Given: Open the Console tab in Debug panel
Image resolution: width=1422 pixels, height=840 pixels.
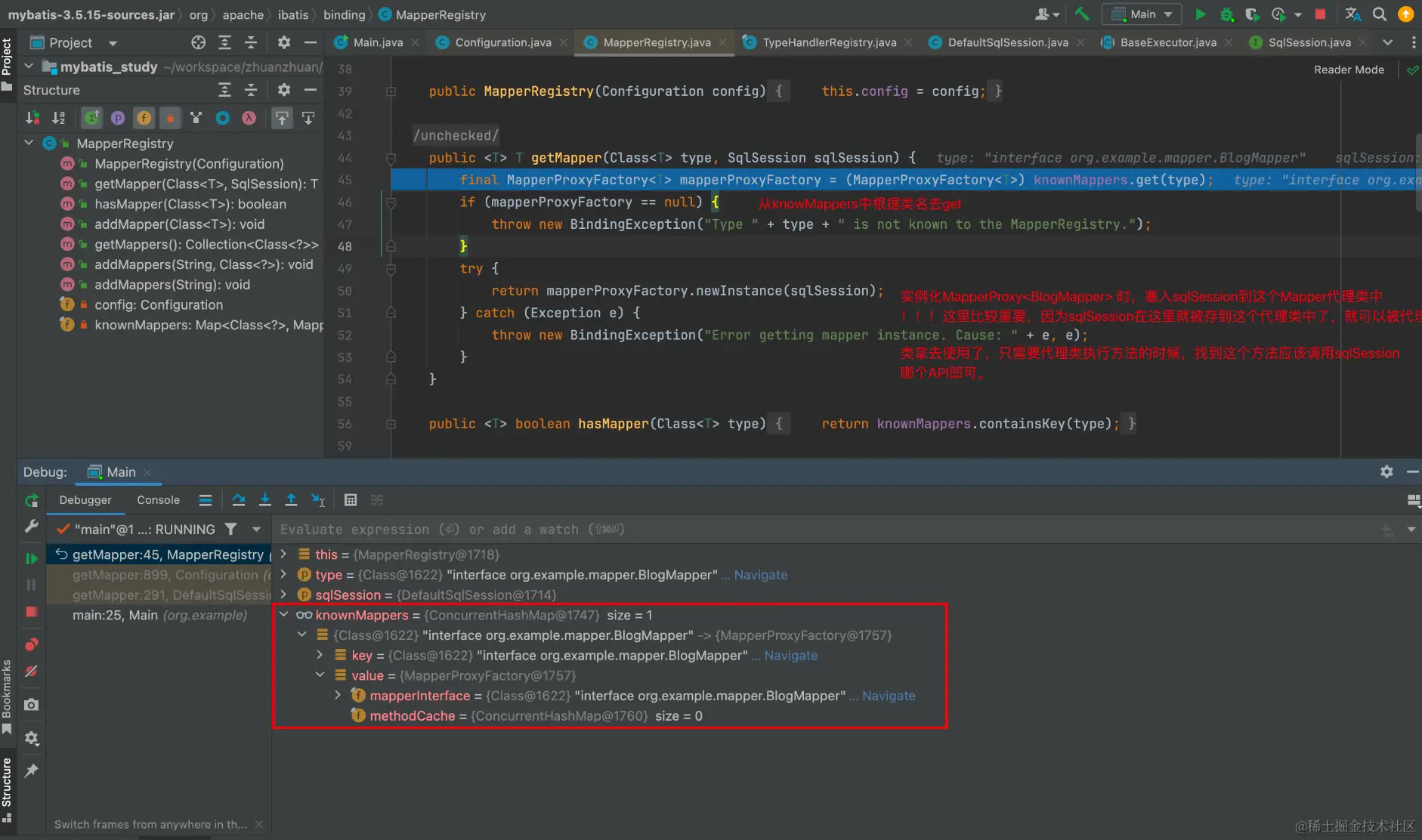Looking at the screenshot, I should tap(158, 500).
